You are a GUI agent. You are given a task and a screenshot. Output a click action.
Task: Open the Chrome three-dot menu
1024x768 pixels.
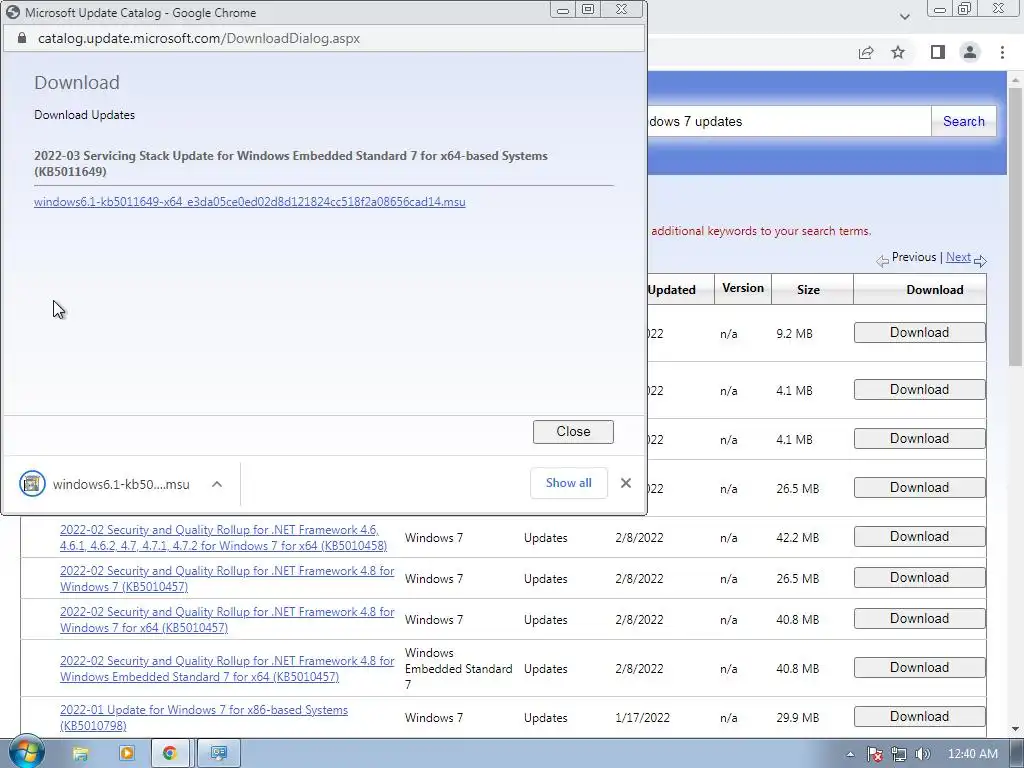click(1002, 52)
